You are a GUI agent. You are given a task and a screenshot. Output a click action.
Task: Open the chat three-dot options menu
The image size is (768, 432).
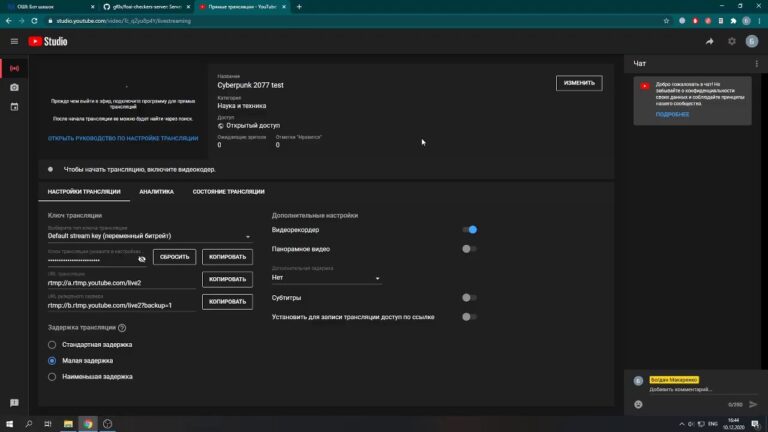[756, 64]
